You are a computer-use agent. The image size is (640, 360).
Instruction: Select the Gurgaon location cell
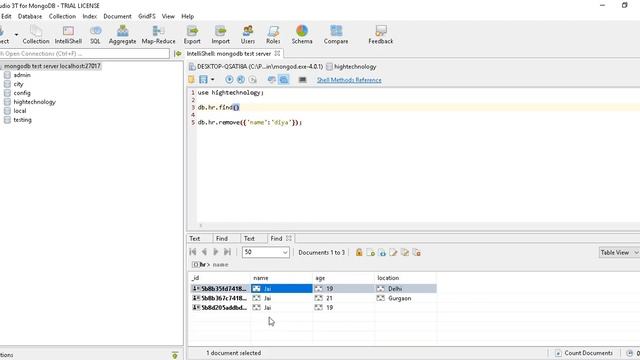pyautogui.click(x=405, y=298)
